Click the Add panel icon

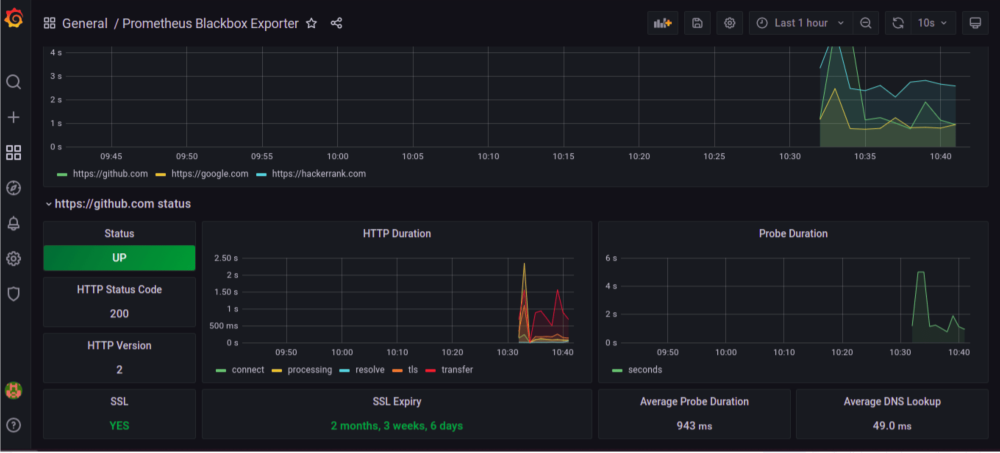[x=663, y=23]
